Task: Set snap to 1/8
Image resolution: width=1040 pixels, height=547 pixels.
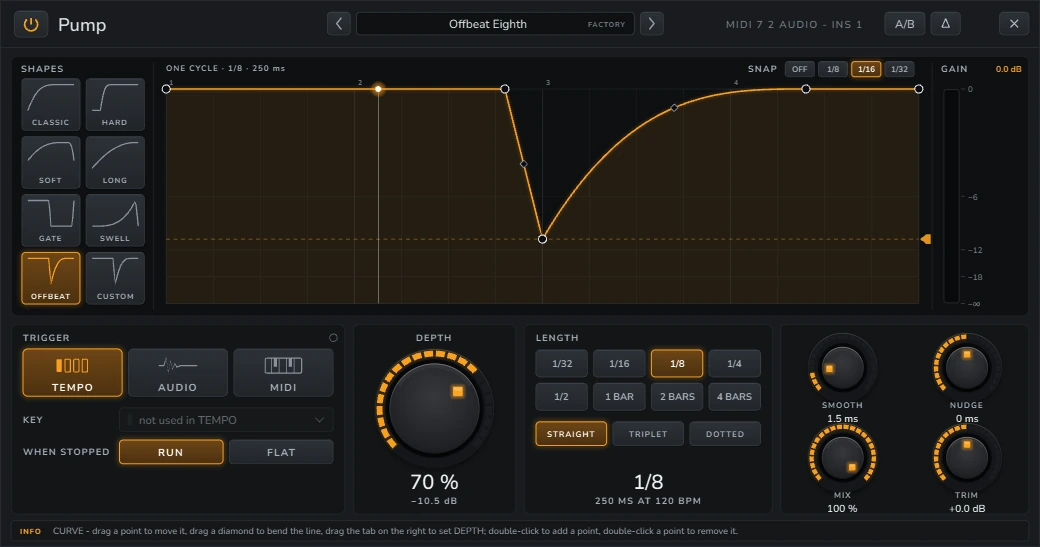Action: [x=833, y=69]
